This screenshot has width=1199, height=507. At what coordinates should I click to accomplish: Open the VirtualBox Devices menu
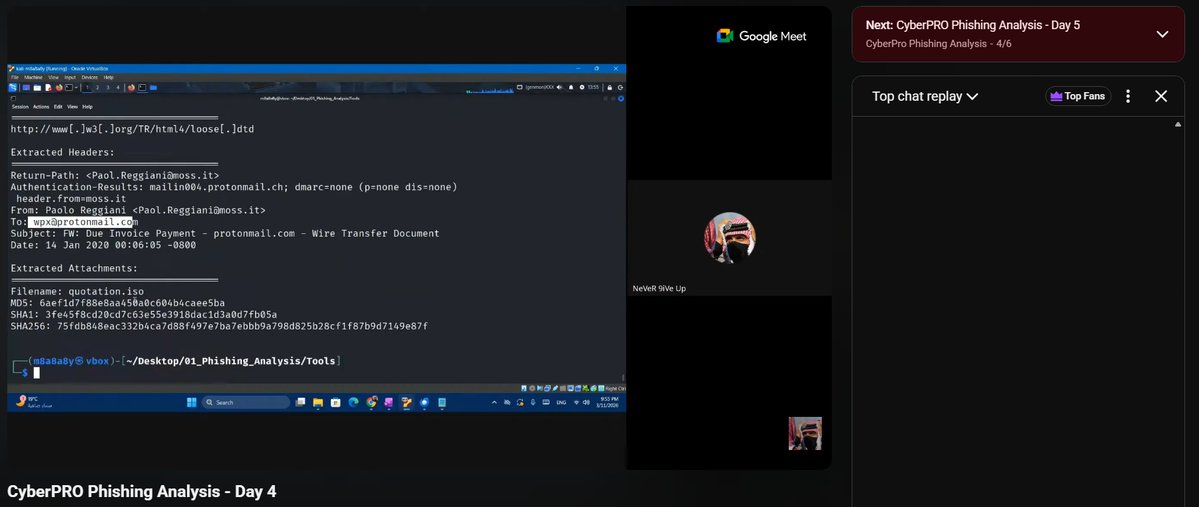coord(89,77)
